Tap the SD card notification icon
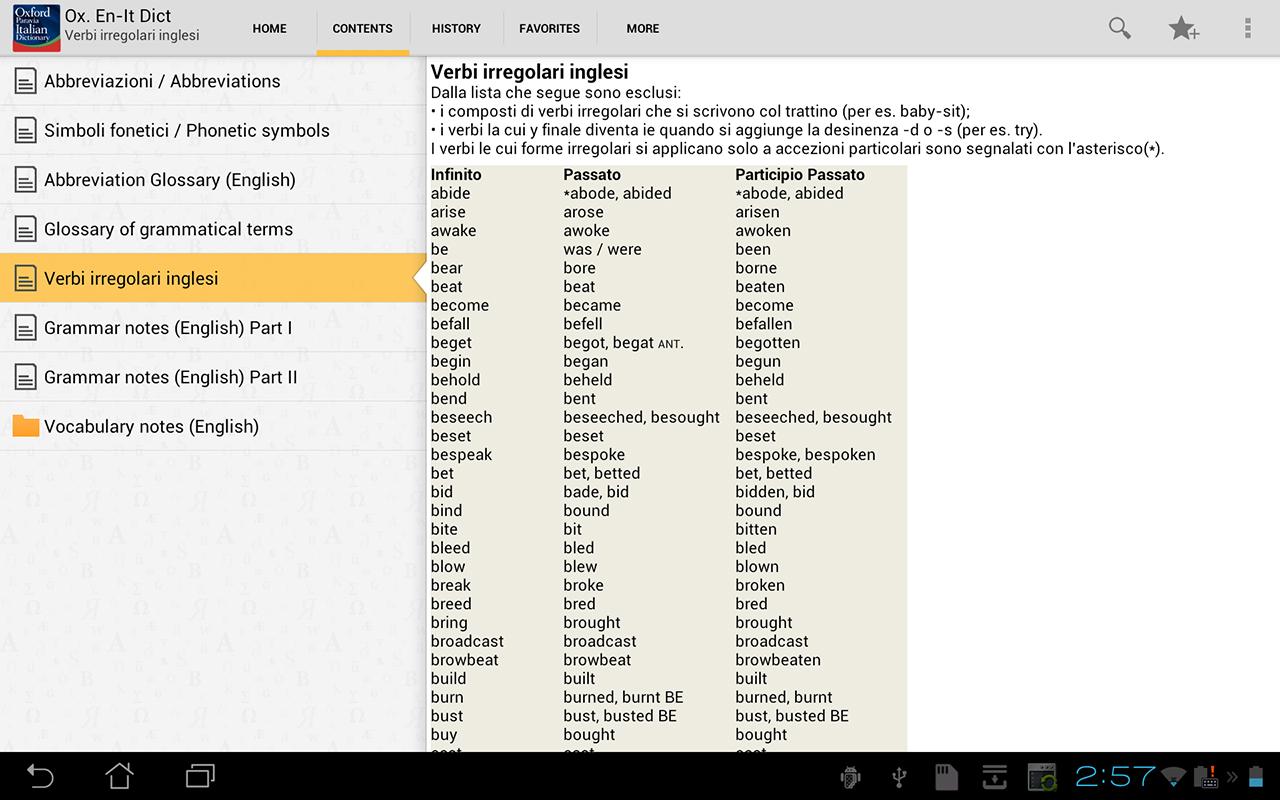Viewport: 1280px width, 800px height. coord(946,777)
